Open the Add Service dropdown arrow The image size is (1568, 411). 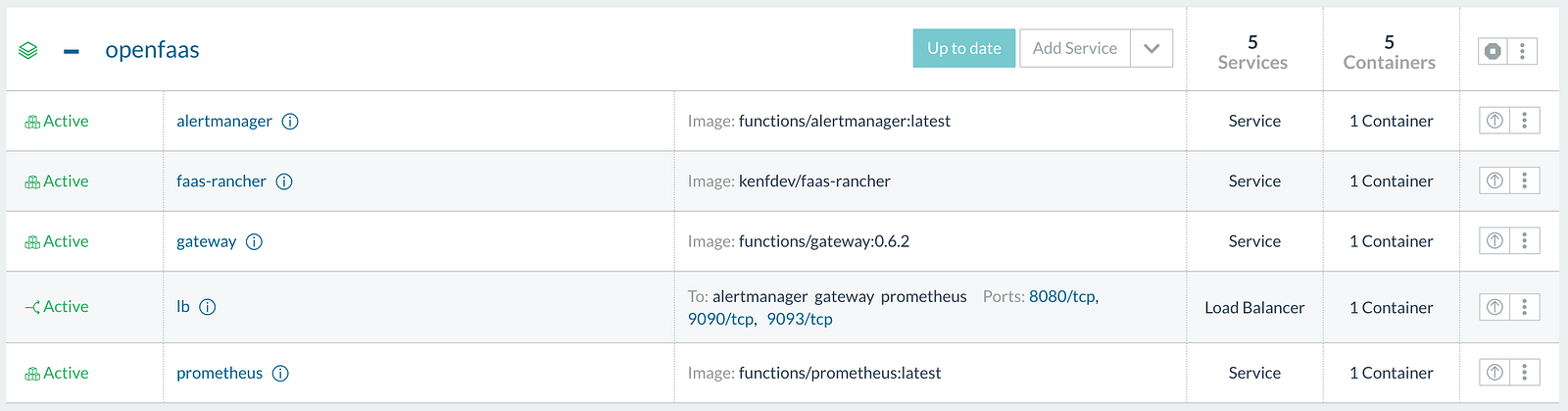1151,48
